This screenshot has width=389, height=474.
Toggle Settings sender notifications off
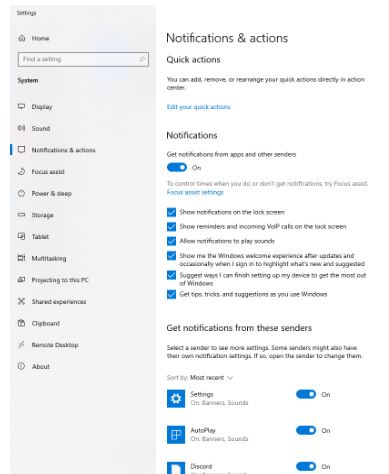(306, 394)
